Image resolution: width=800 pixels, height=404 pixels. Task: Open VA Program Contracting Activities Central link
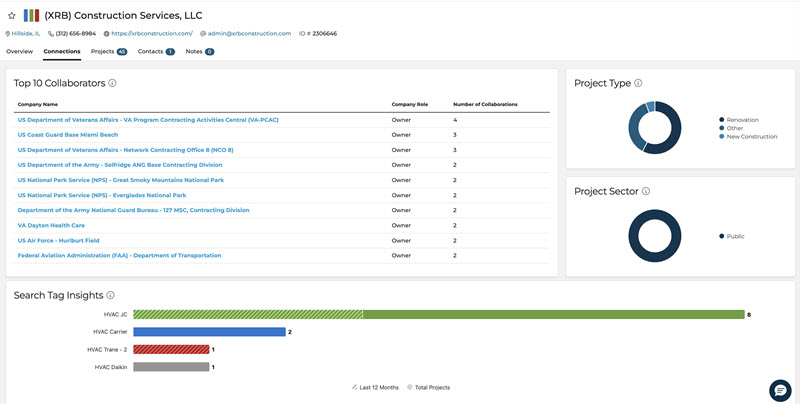pos(148,120)
